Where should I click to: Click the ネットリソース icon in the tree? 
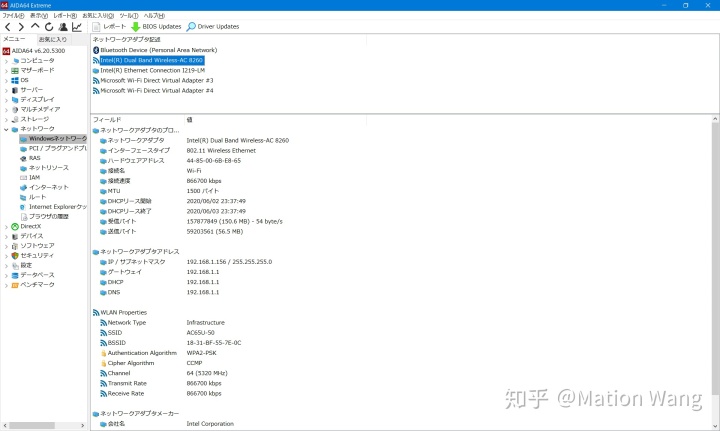[23, 168]
